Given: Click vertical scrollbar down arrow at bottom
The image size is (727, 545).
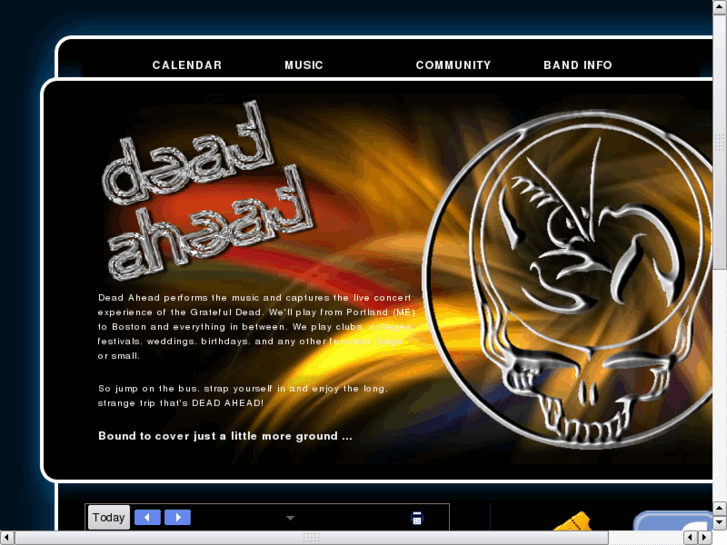Looking at the screenshot, I should coord(720,523).
